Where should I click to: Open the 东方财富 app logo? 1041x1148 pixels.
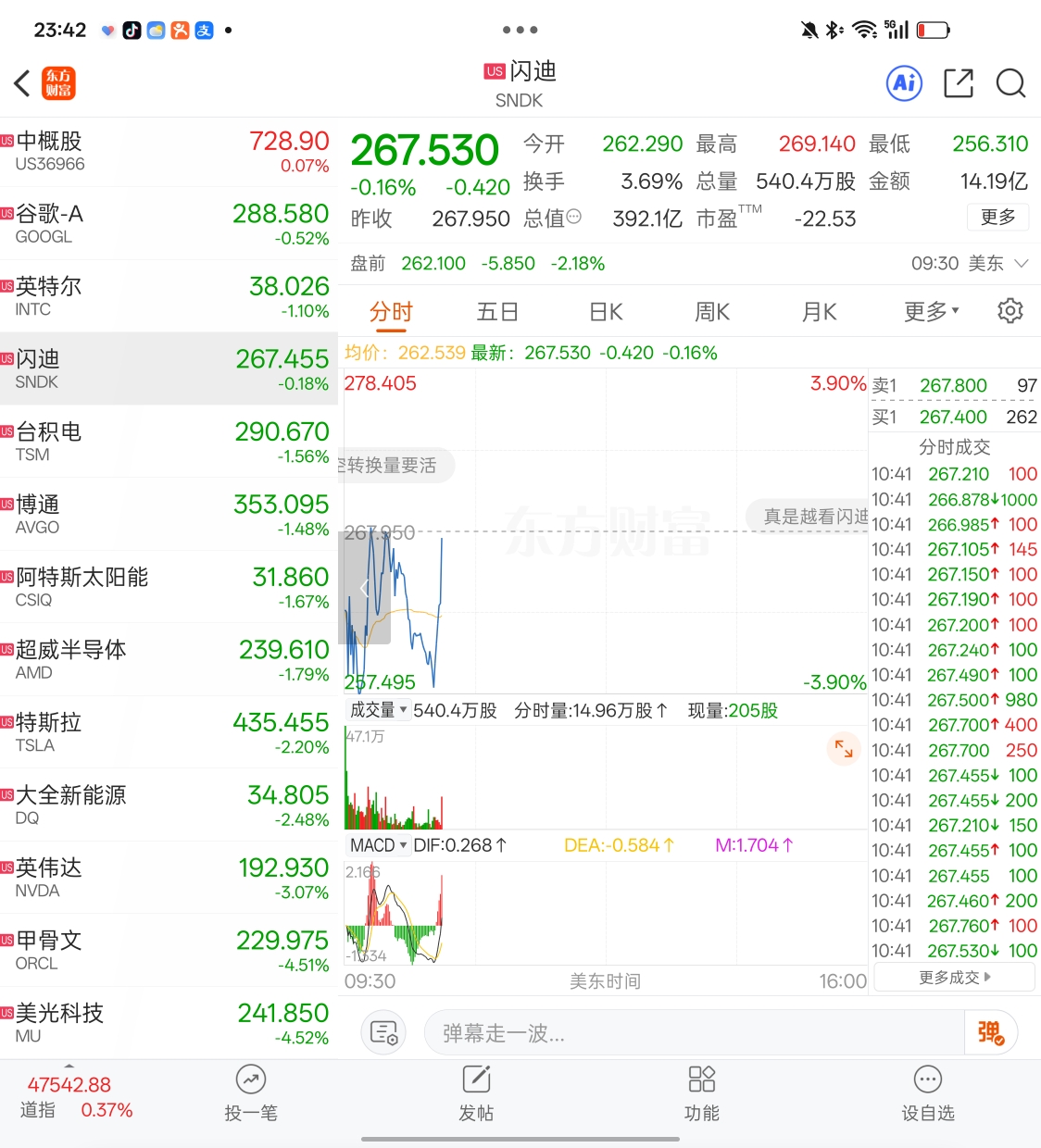click(x=59, y=83)
